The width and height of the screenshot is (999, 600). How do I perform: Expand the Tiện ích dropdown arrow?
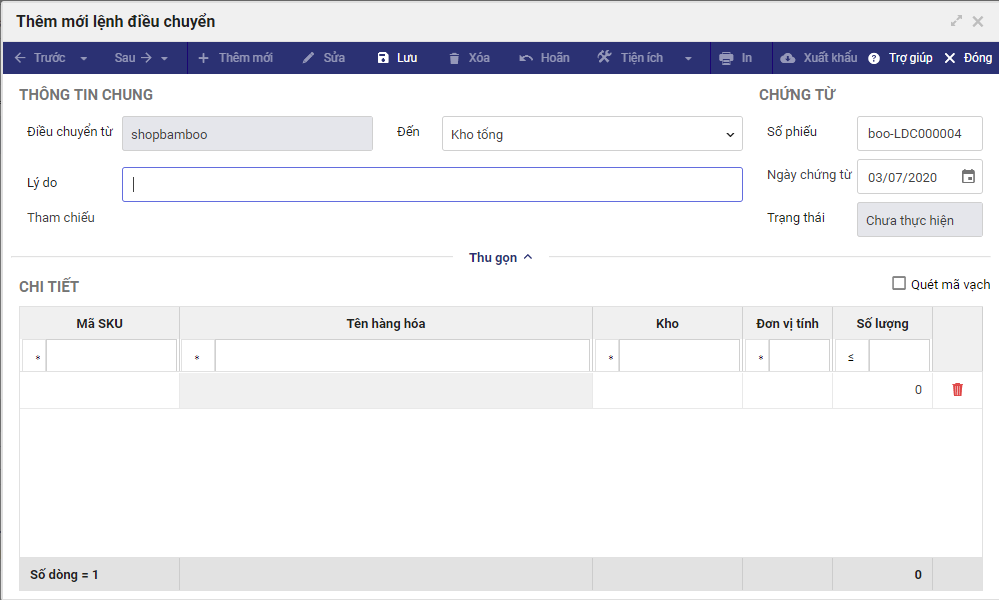(x=688, y=58)
